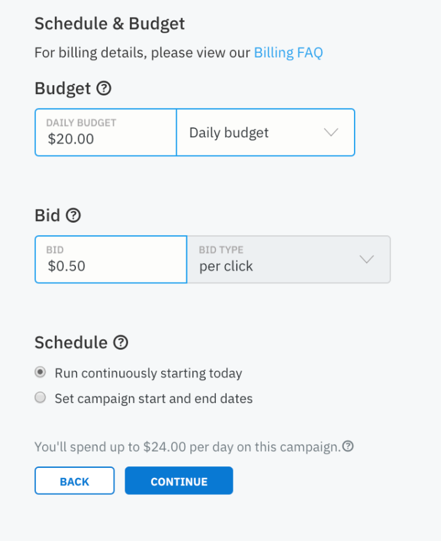Select Run continuously starting today radio button
The image size is (441, 541).
click(x=40, y=372)
